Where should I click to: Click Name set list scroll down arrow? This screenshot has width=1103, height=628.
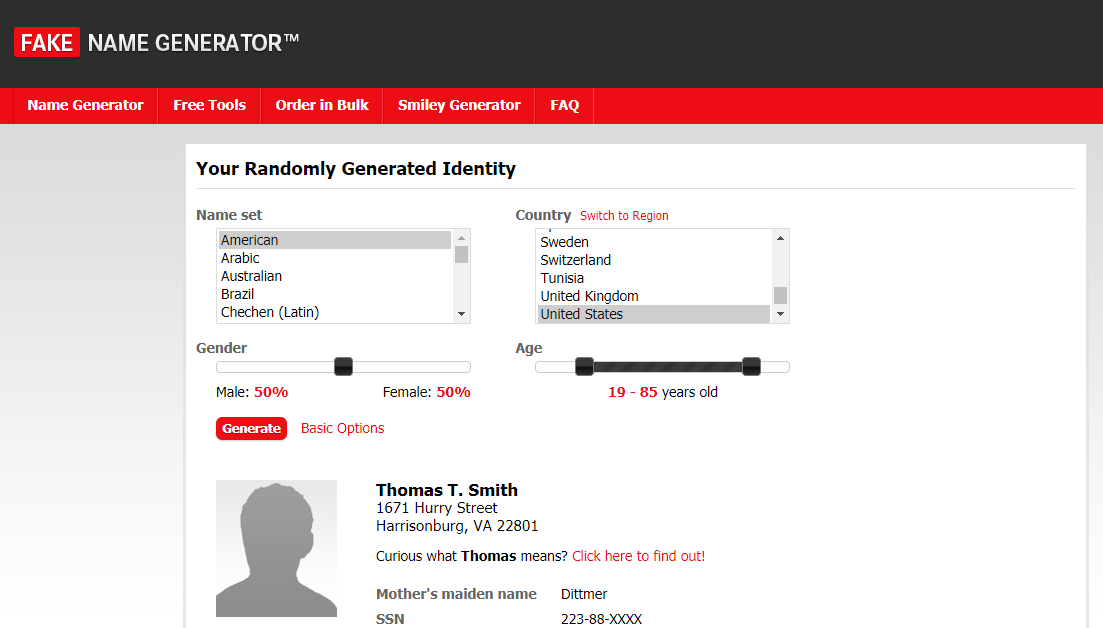click(x=461, y=314)
